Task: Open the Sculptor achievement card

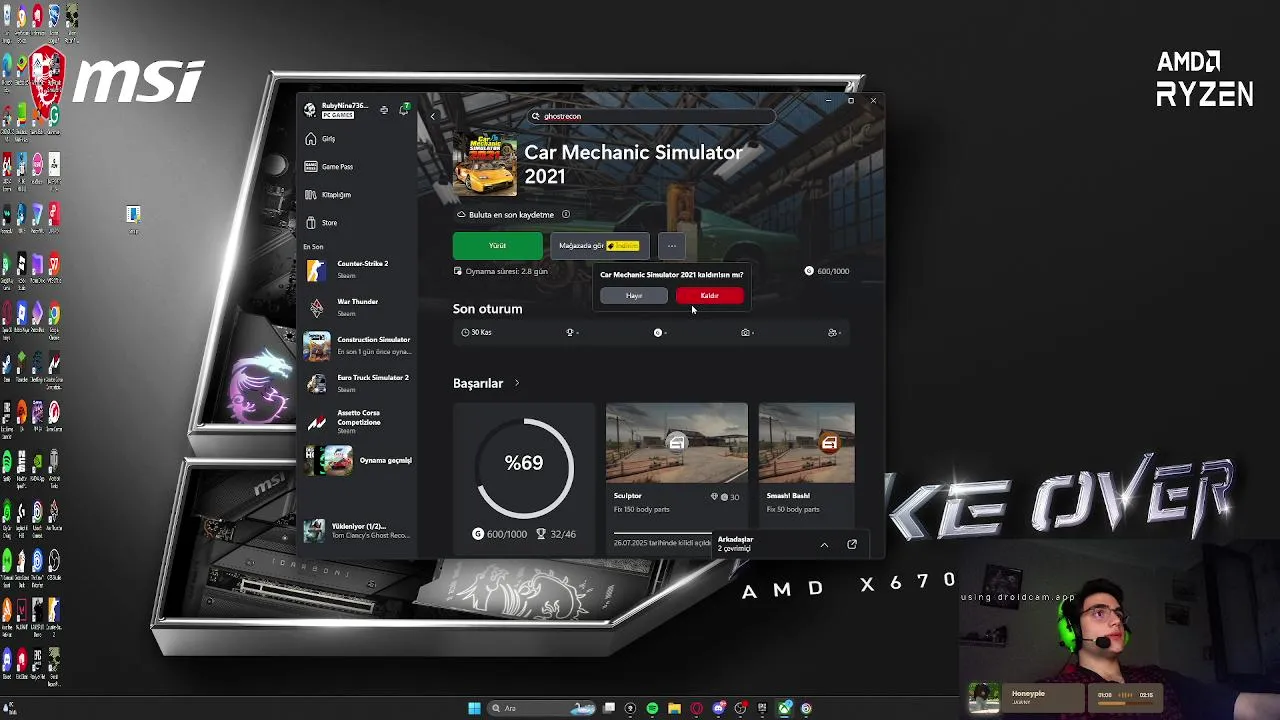Action: (x=676, y=478)
